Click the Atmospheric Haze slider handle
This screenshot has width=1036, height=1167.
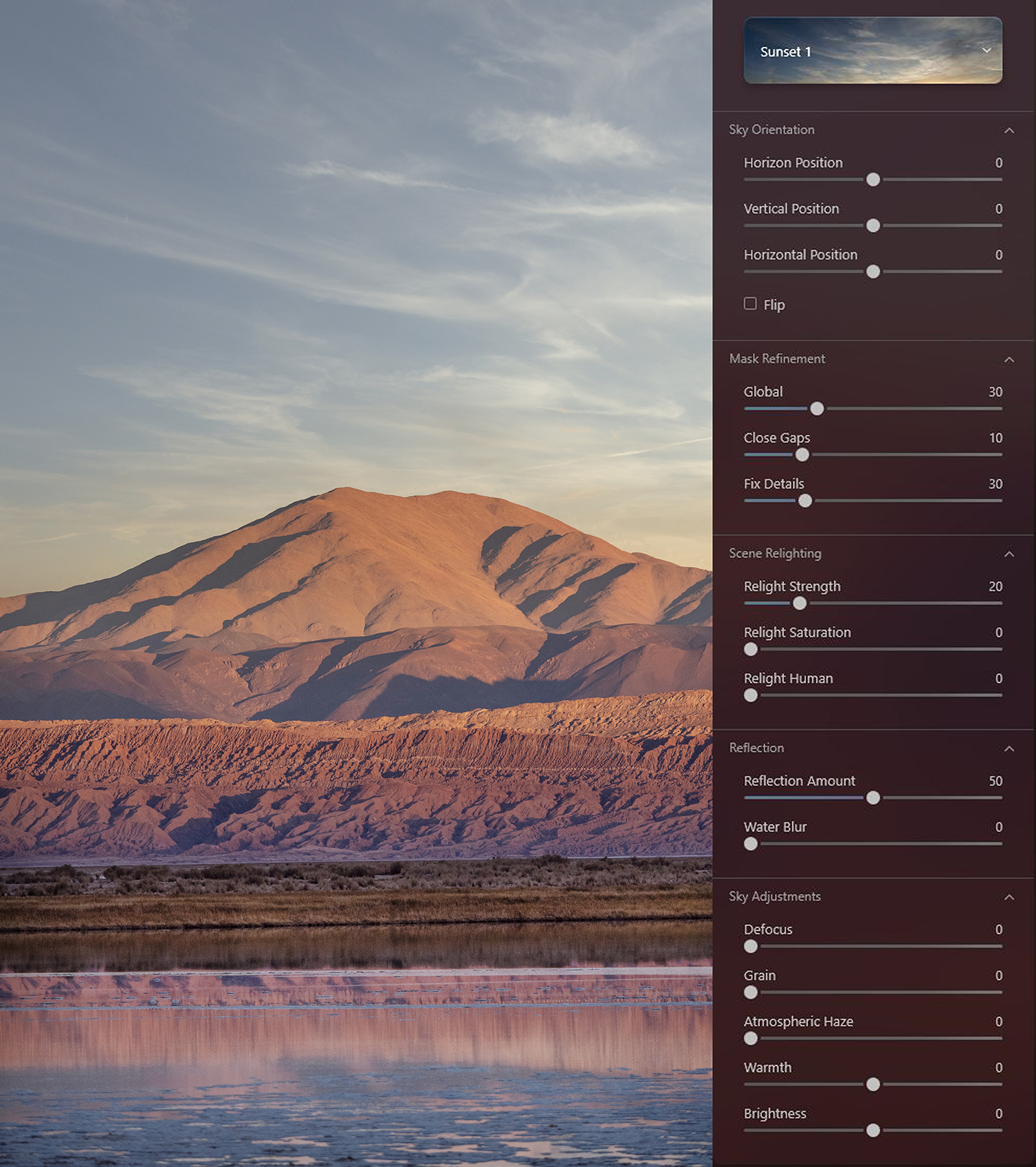click(x=751, y=1039)
